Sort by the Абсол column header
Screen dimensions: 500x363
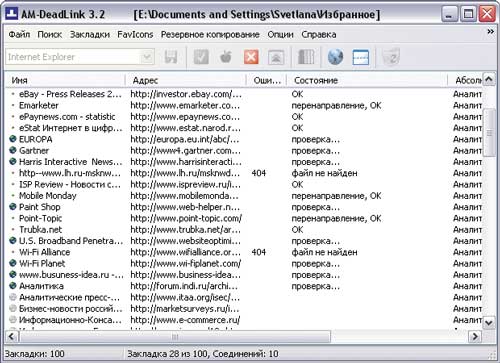465,80
